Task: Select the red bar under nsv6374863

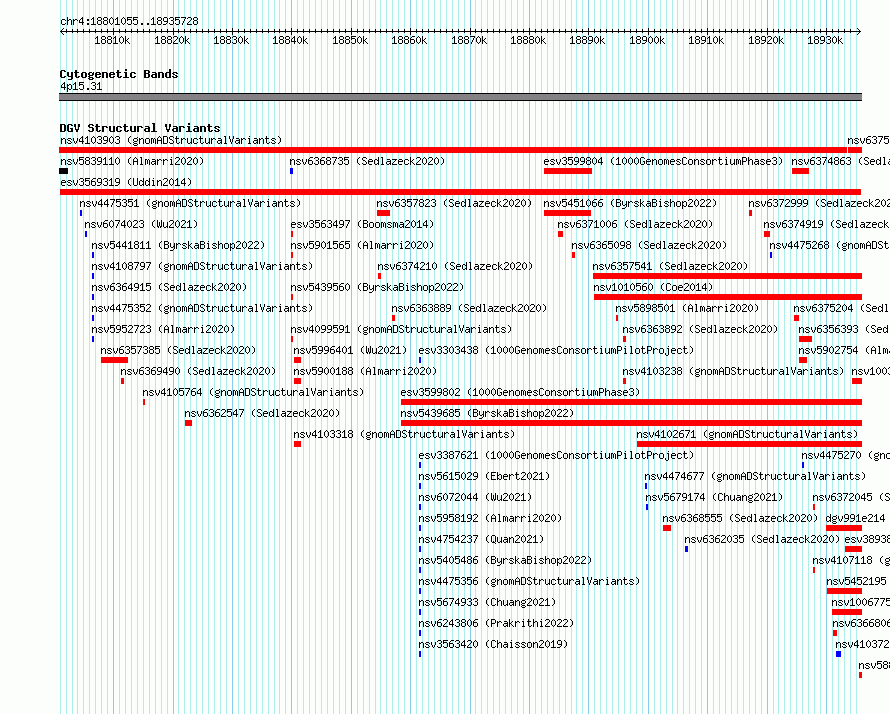Action: point(800,171)
